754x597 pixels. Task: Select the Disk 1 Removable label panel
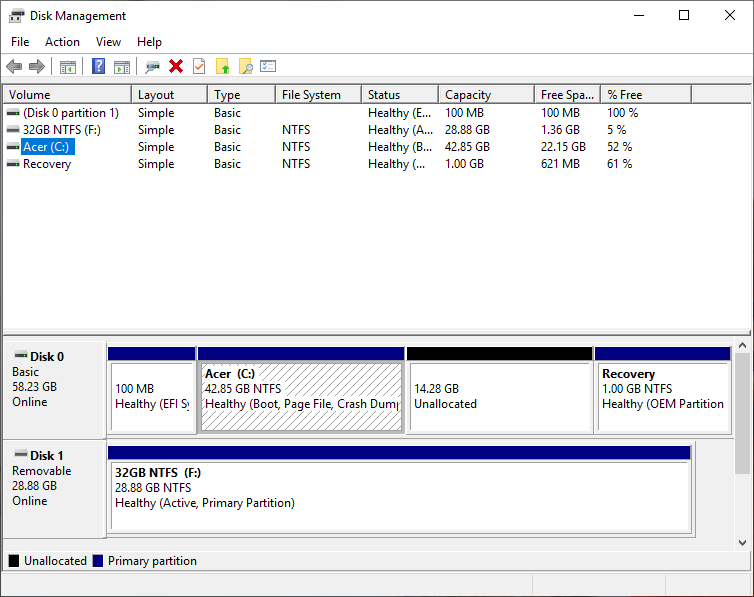(54, 489)
